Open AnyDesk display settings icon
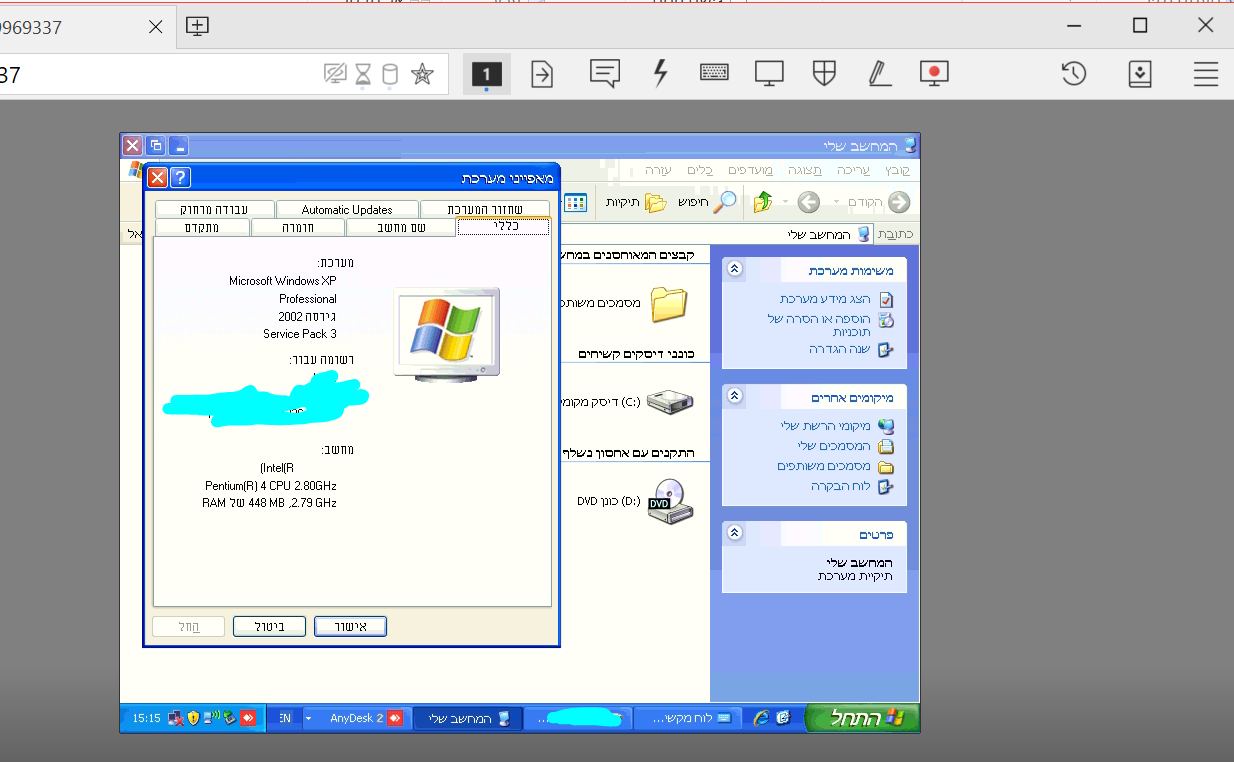Screen dimensions: 1234x762 (x=769, y=73)
